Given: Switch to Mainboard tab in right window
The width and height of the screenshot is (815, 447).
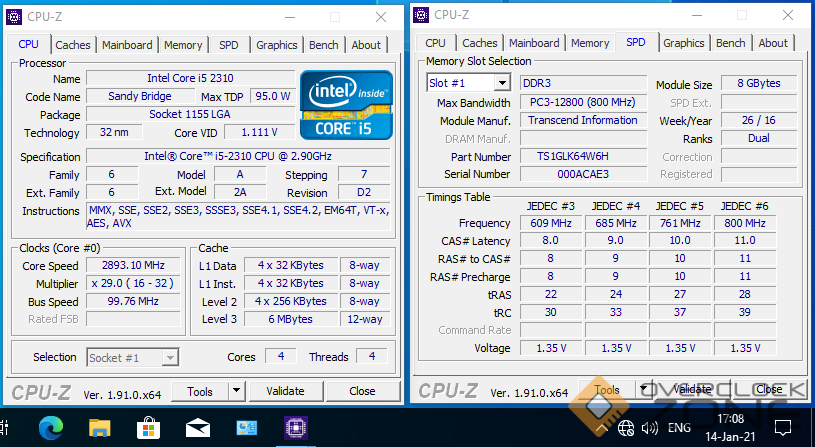Looking at the screenshot, I should (x=534, y=43).
